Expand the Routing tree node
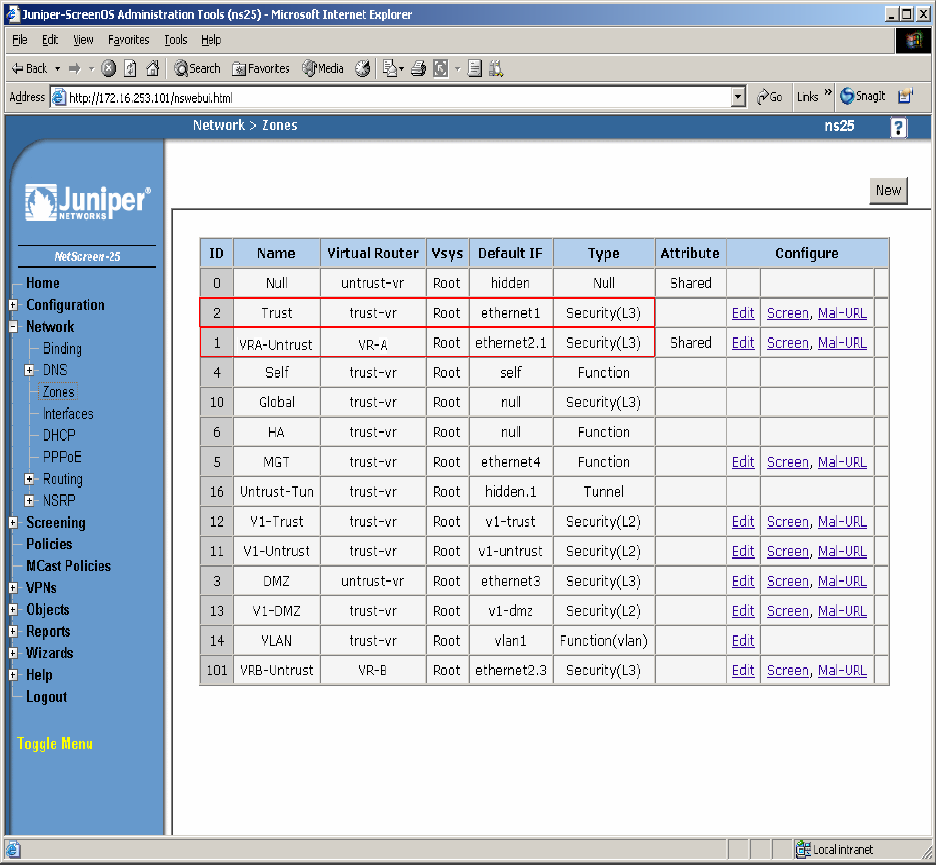The width and height of the screenshot is (936, 865). 29,479
